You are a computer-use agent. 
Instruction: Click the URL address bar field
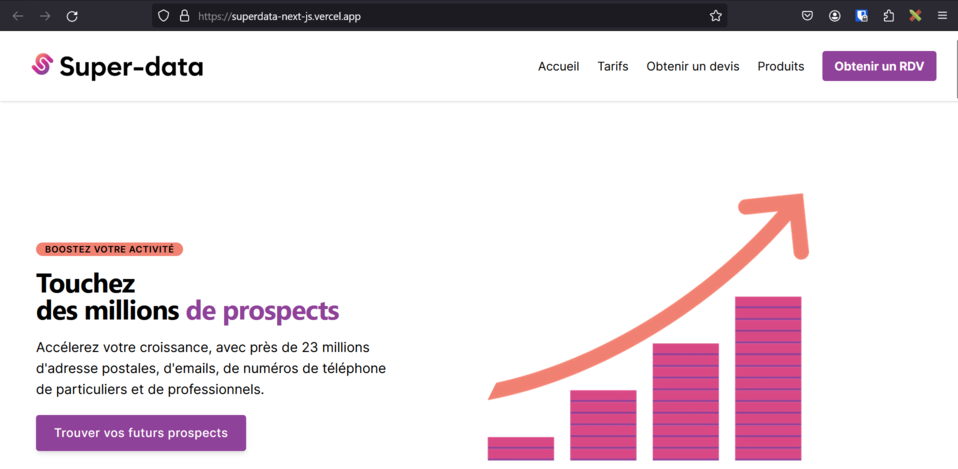(x=440, y=16)
